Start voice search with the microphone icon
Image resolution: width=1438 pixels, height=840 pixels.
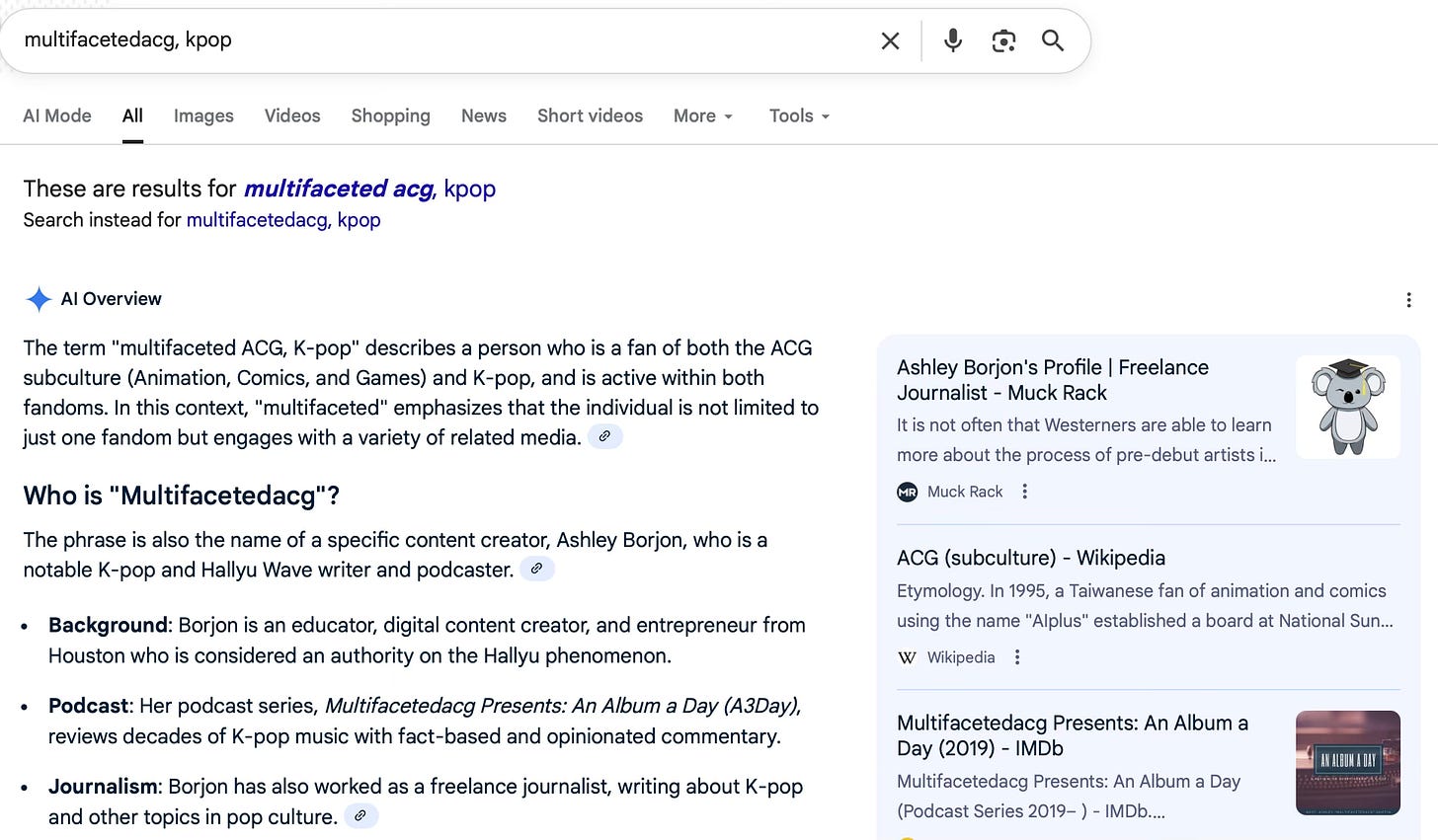tap(953, 40)
